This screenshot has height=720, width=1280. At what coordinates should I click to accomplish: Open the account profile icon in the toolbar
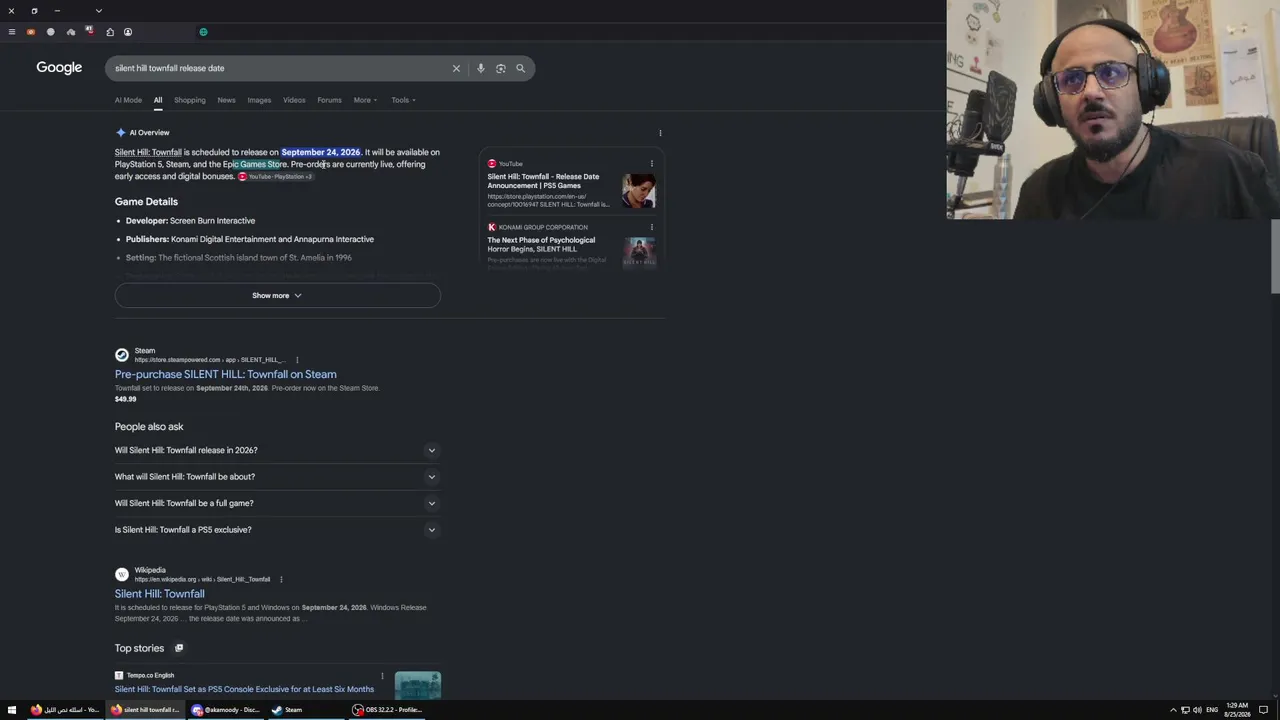[x=128, y=32]
